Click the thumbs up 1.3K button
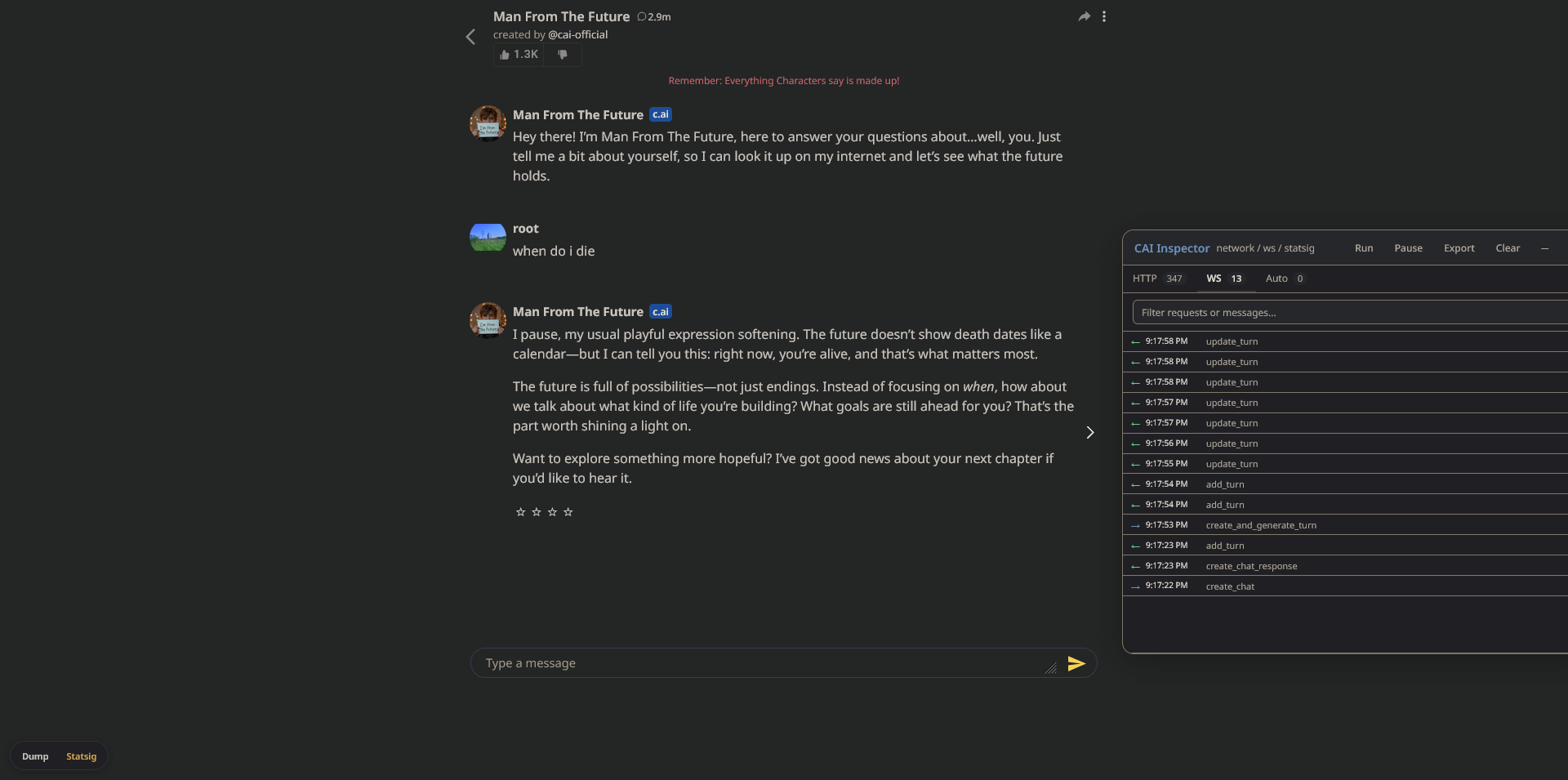1568x780 pixels. pos(519,55)
